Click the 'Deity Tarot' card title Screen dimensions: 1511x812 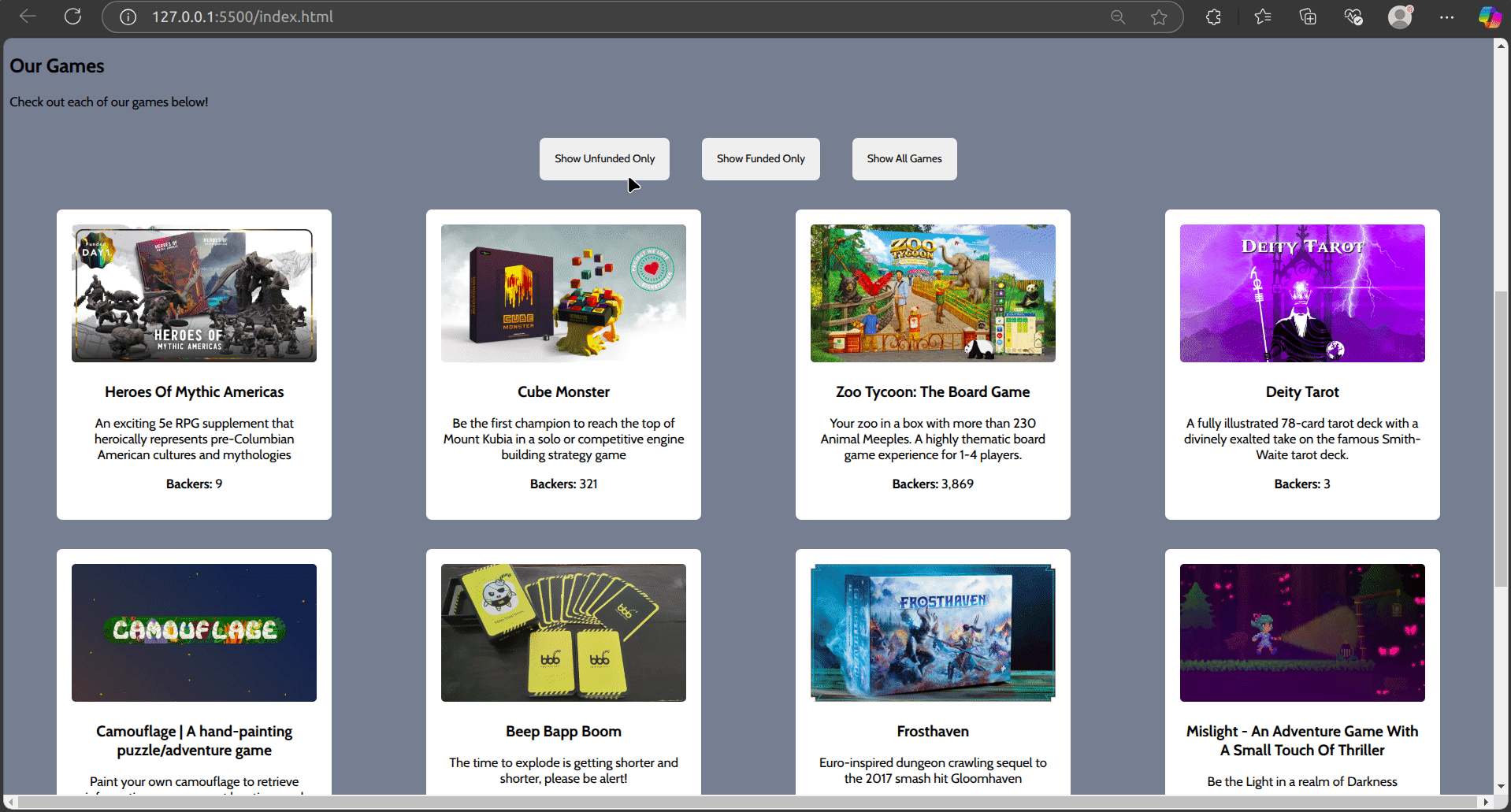point(1302,392)
